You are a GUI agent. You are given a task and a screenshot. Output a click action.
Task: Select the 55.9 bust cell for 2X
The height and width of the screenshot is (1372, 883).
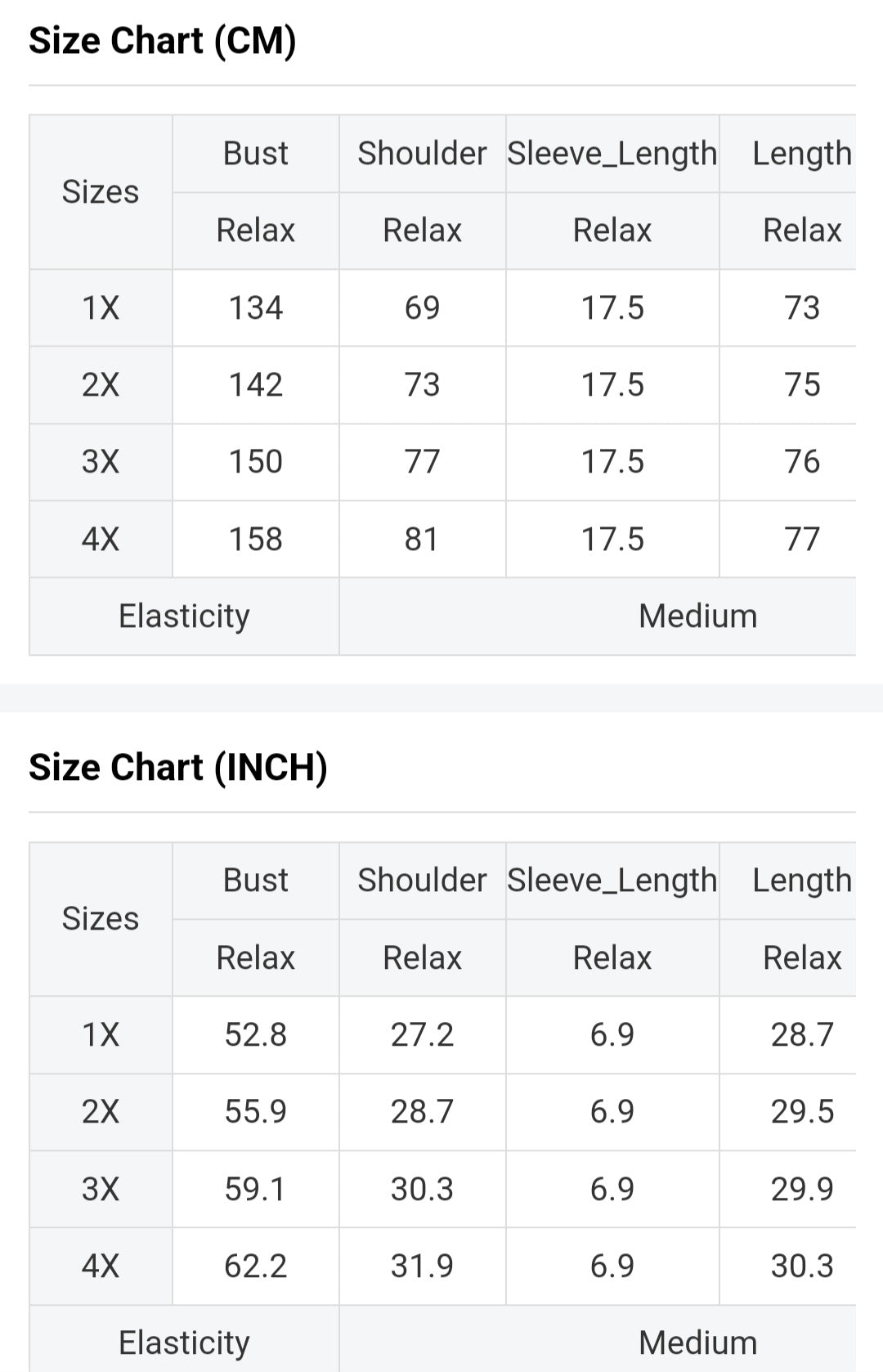click(255, 1112)
